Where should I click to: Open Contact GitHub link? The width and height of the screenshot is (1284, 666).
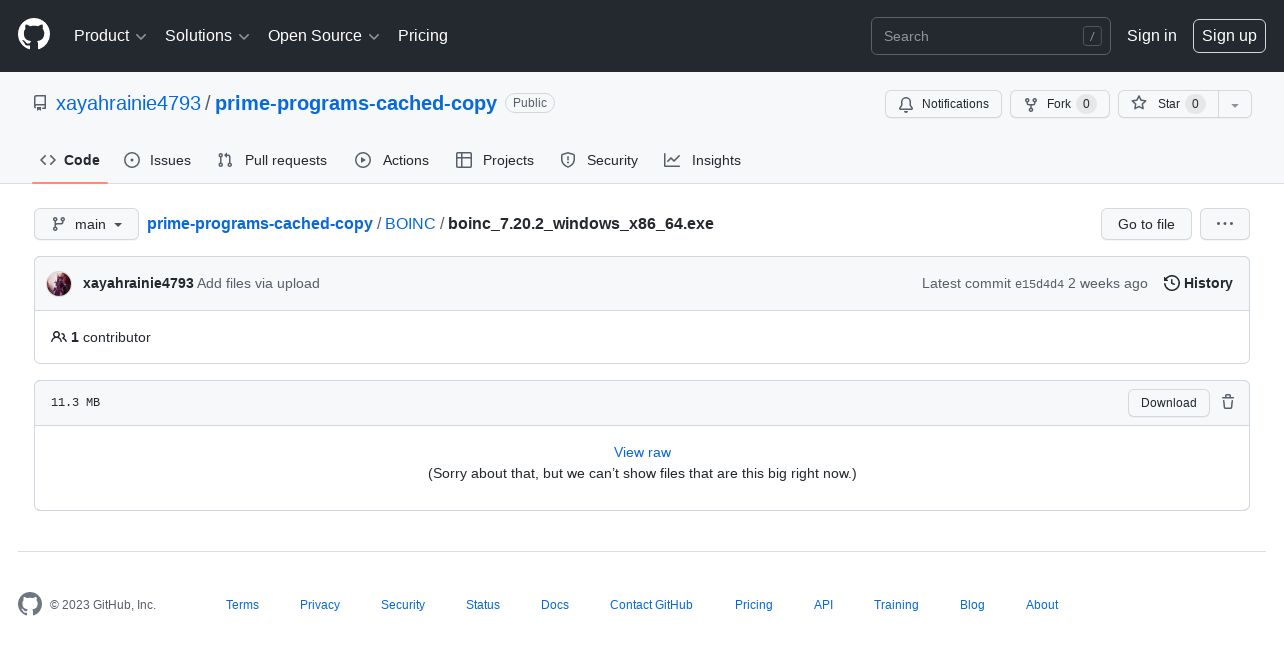coord(651,605)
